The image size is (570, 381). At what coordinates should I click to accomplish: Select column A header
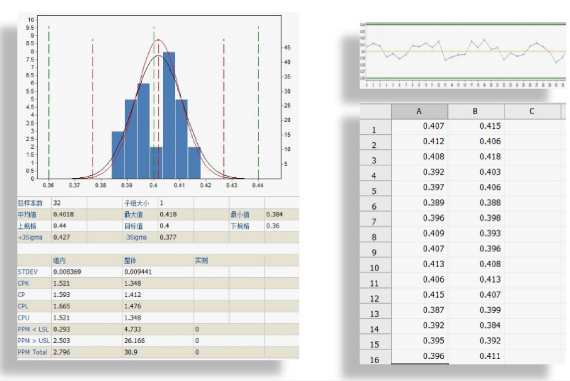click(420, 111)
